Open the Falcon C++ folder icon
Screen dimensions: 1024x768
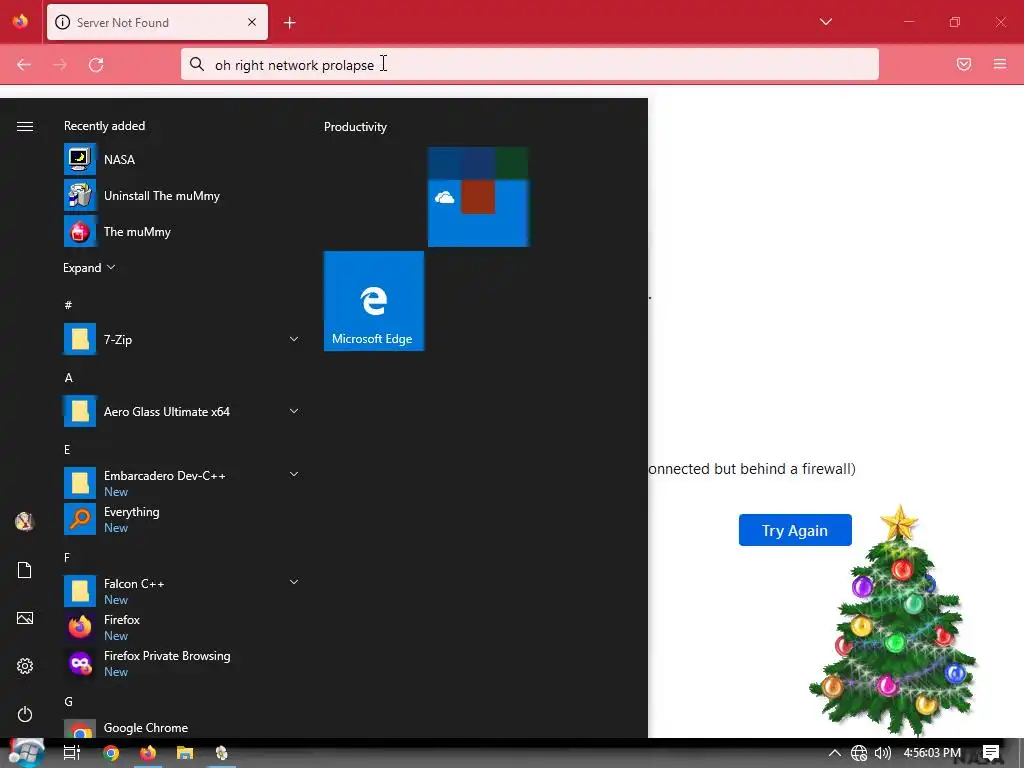pyautogui.click(x=80, y=591)
